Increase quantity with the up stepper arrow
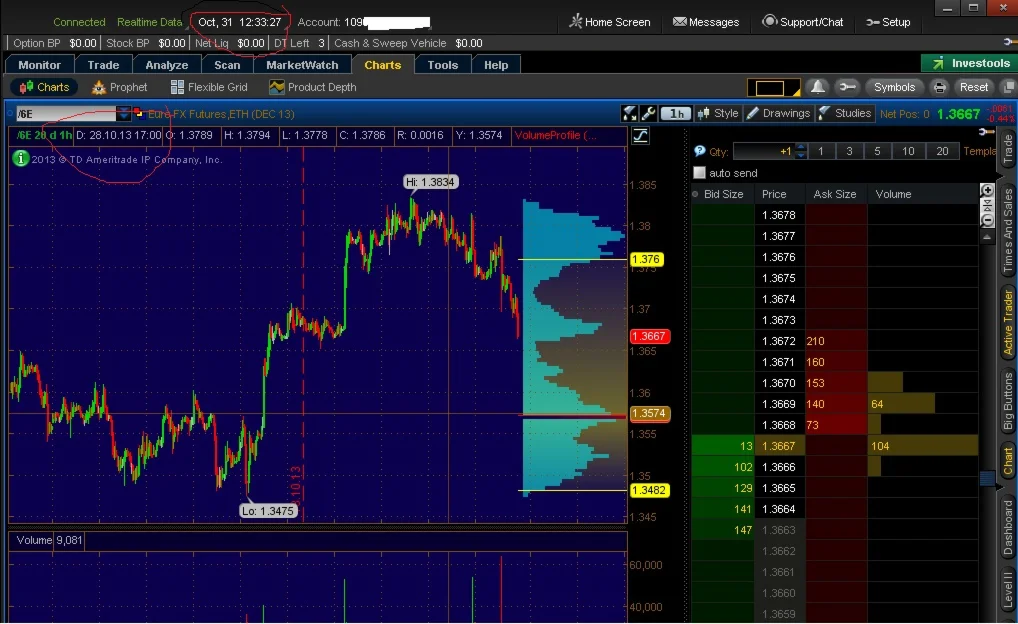The height and width of the screenshot is (624, 1018). (x=801, y=147)
